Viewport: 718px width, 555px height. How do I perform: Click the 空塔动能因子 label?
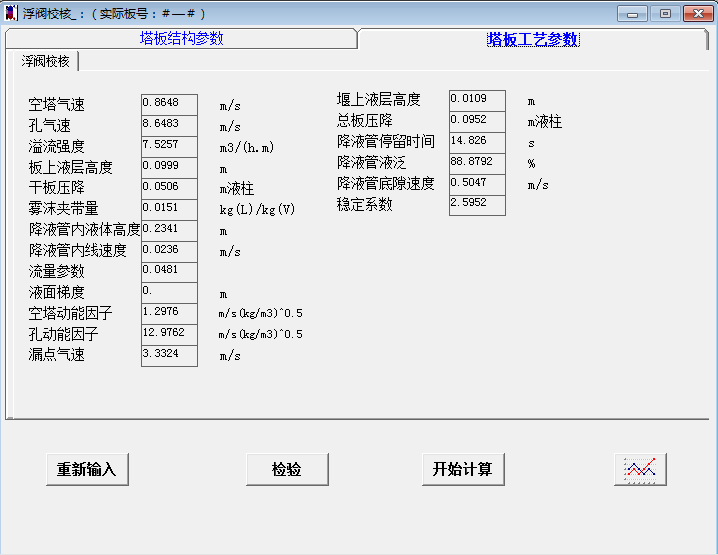tap(71, 314)
